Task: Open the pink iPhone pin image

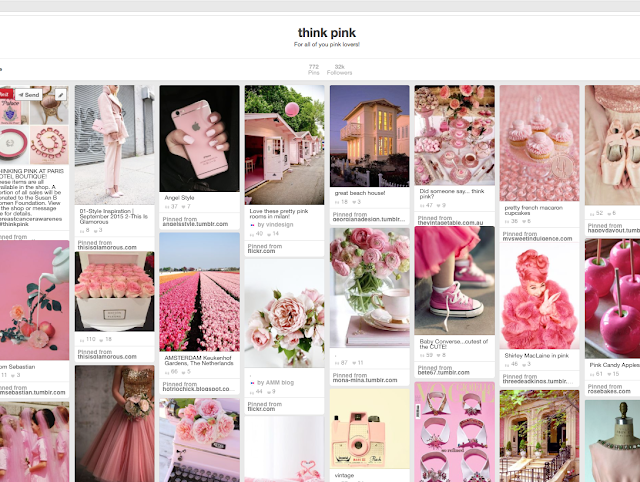Action: 200,138
